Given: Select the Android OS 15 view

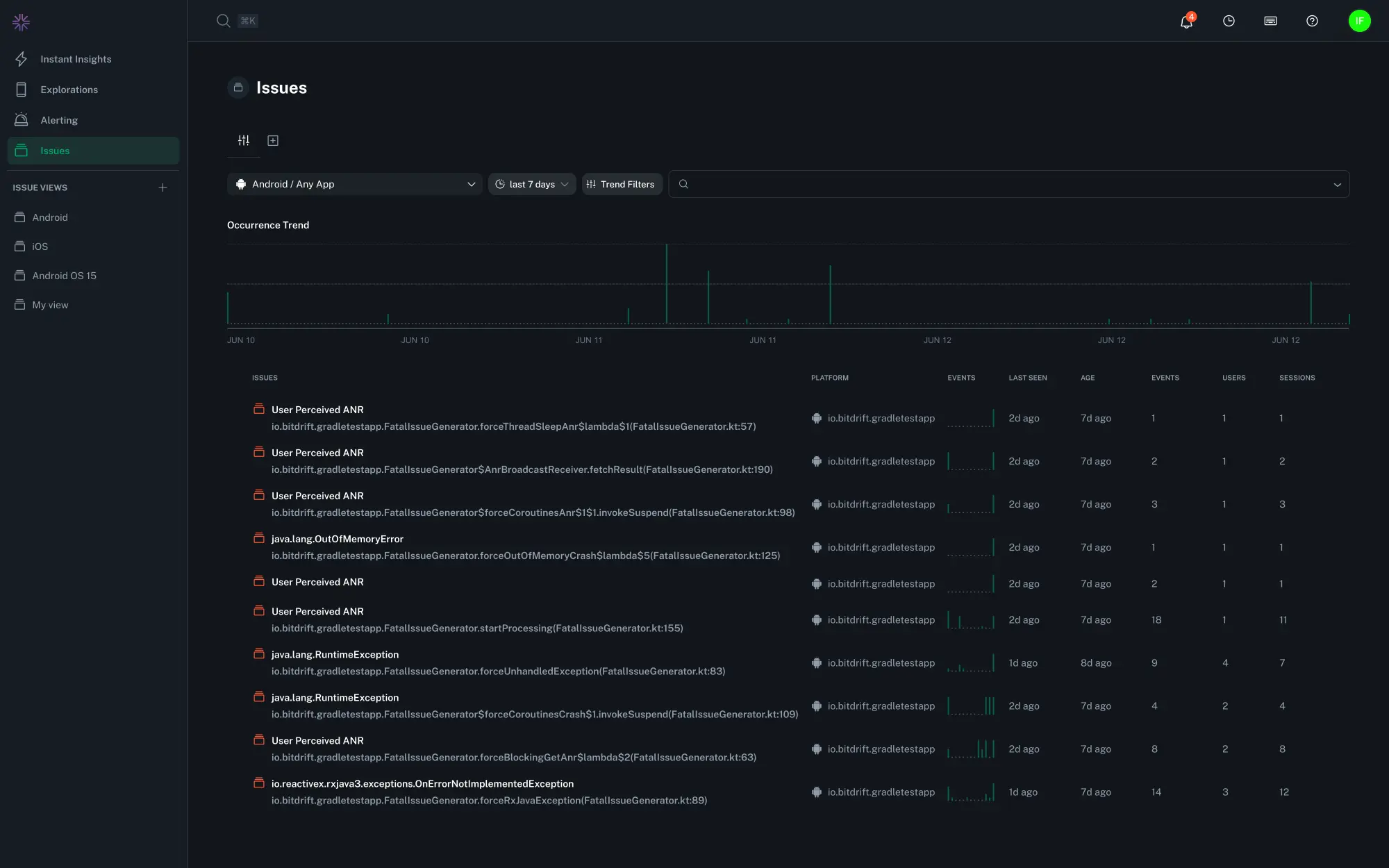Looking at the screenshot, I should pos(64,276).
